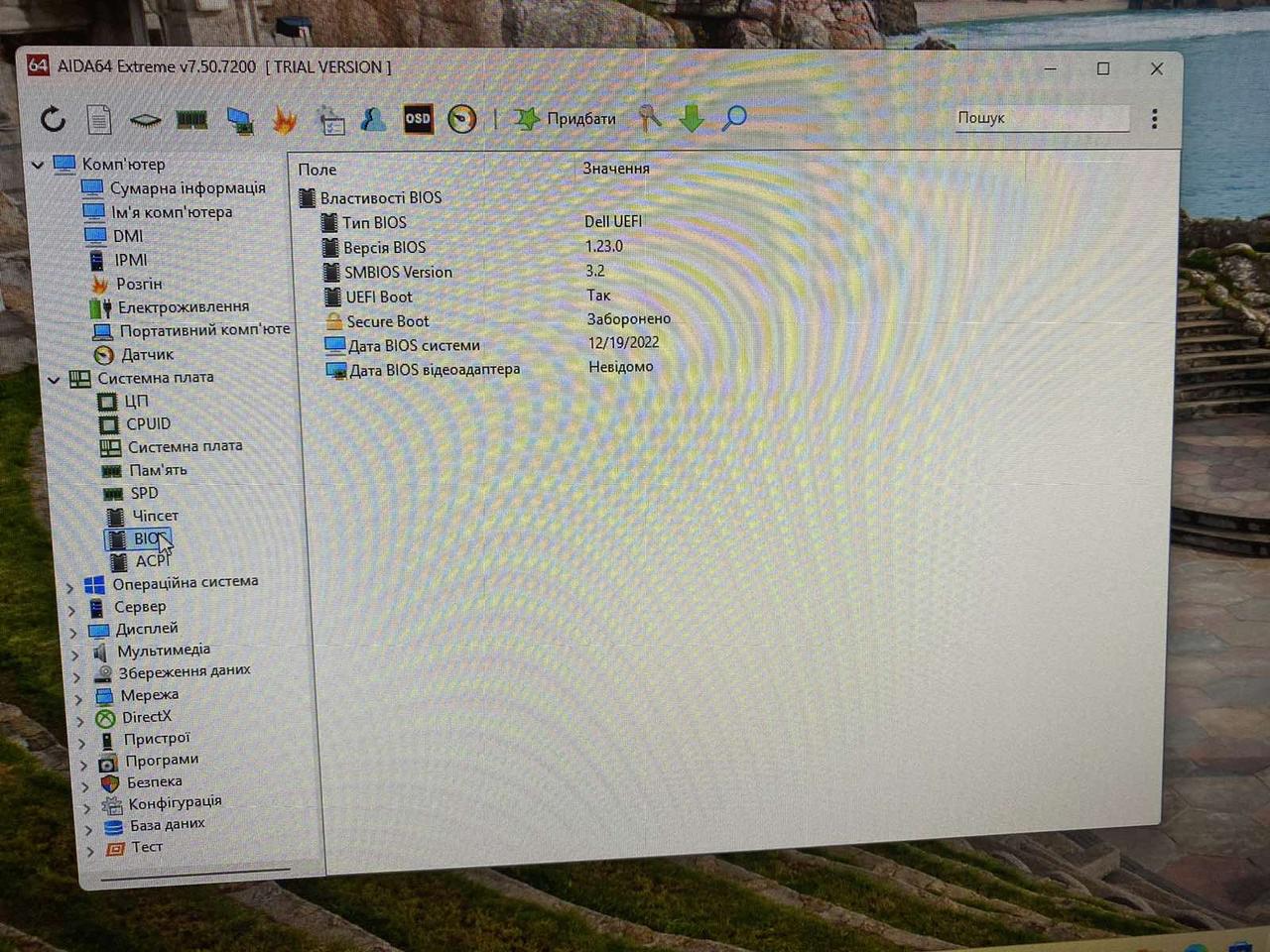
Task: Select the Конфігурація tree item
Action: click(175, 803)
